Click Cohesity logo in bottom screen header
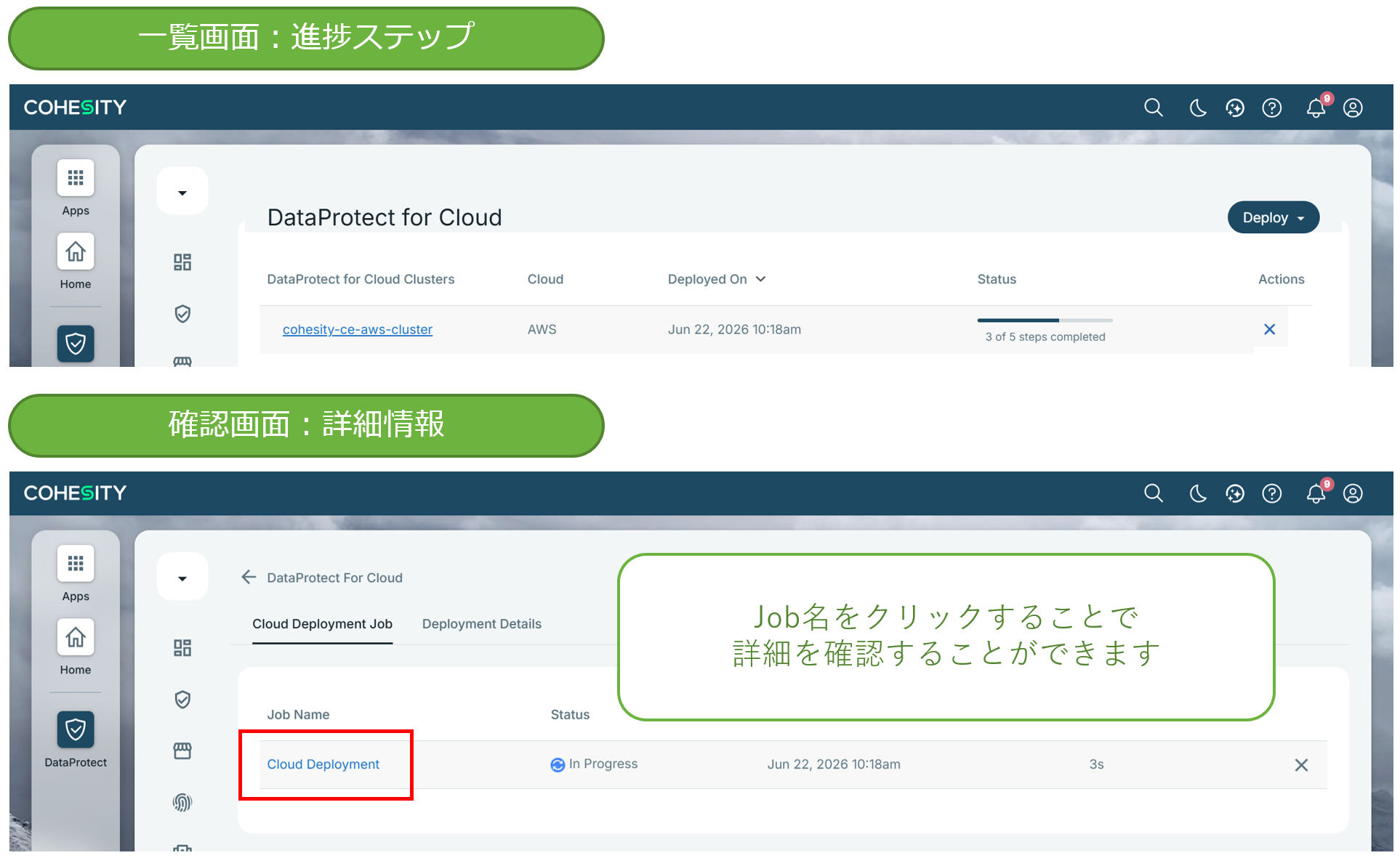This screenshot has height=858, width=1400. (76, 493)
